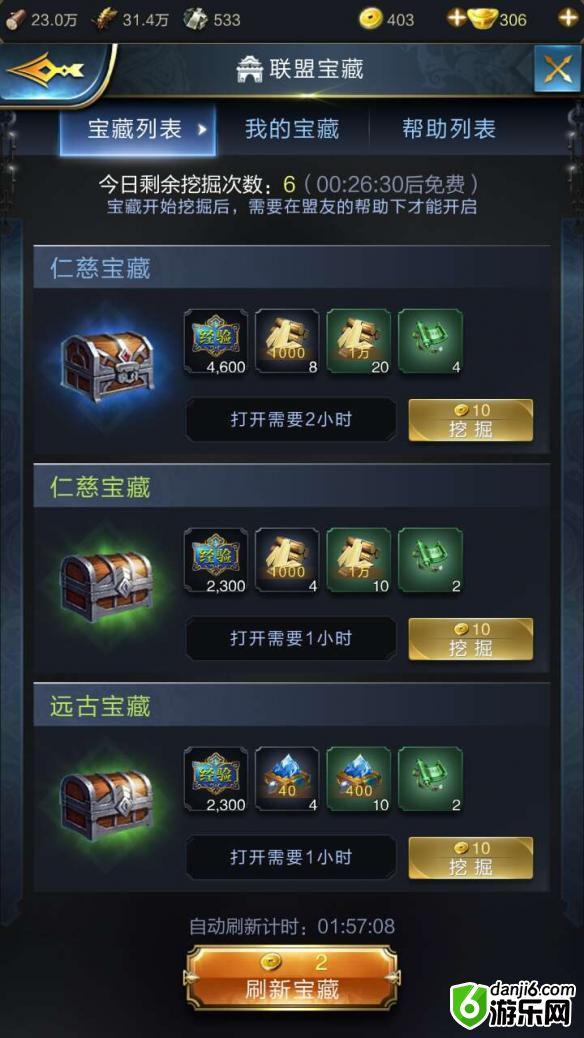Viewport: 584px width, 1038px height.
Task: View the 4,600 experience reward icon
Action: [216, 342]
